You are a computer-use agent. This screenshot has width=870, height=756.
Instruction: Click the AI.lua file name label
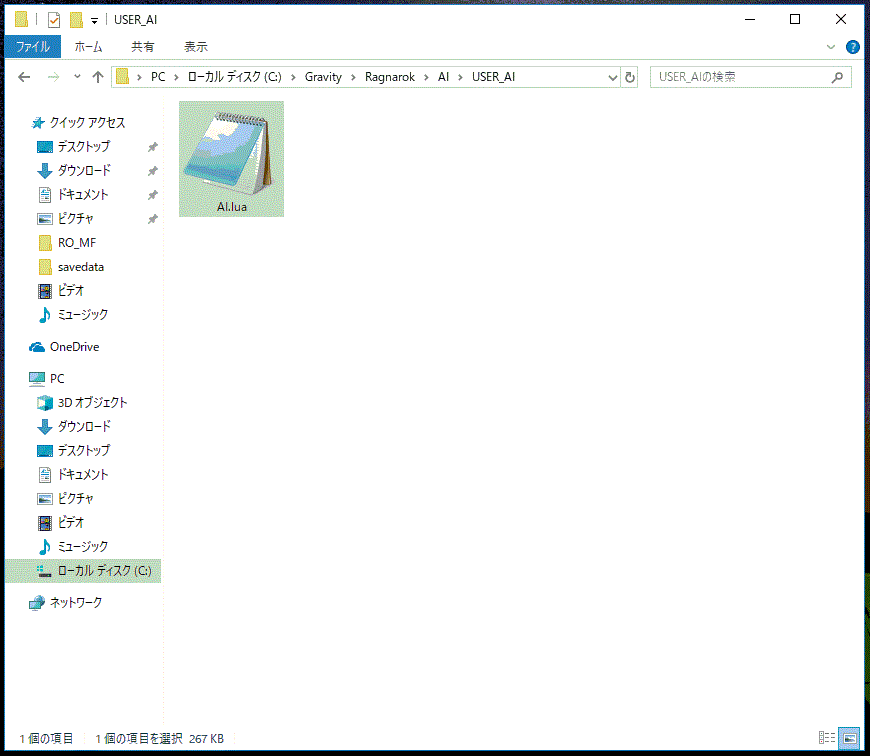[x=232, y=207]
